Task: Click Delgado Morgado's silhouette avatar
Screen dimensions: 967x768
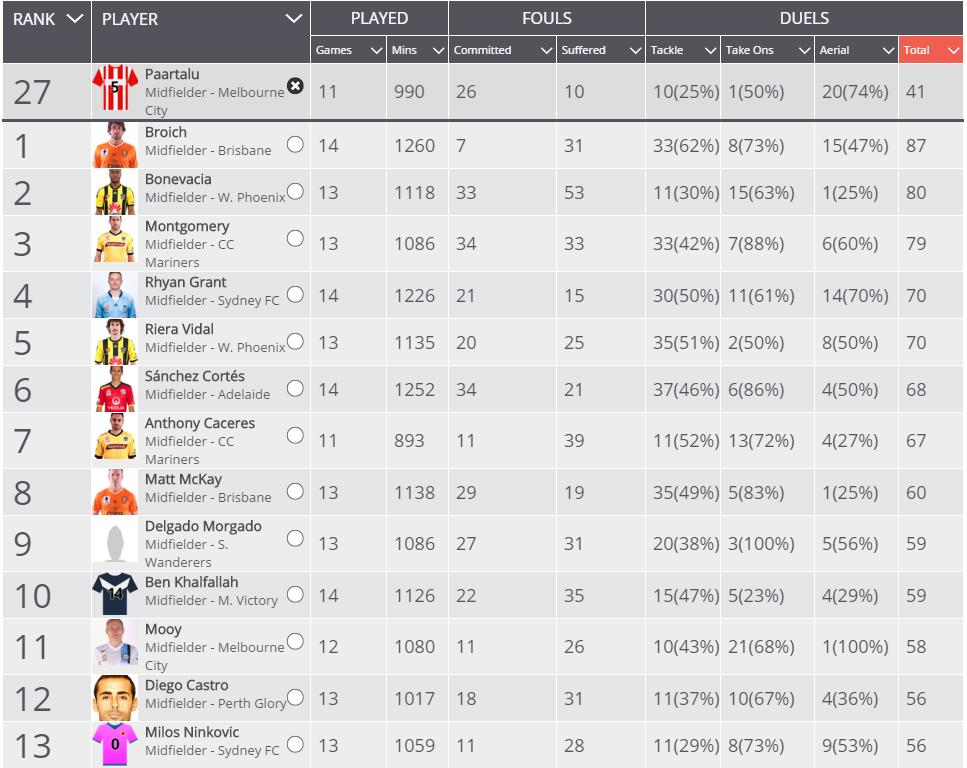Action: (115, 543)
